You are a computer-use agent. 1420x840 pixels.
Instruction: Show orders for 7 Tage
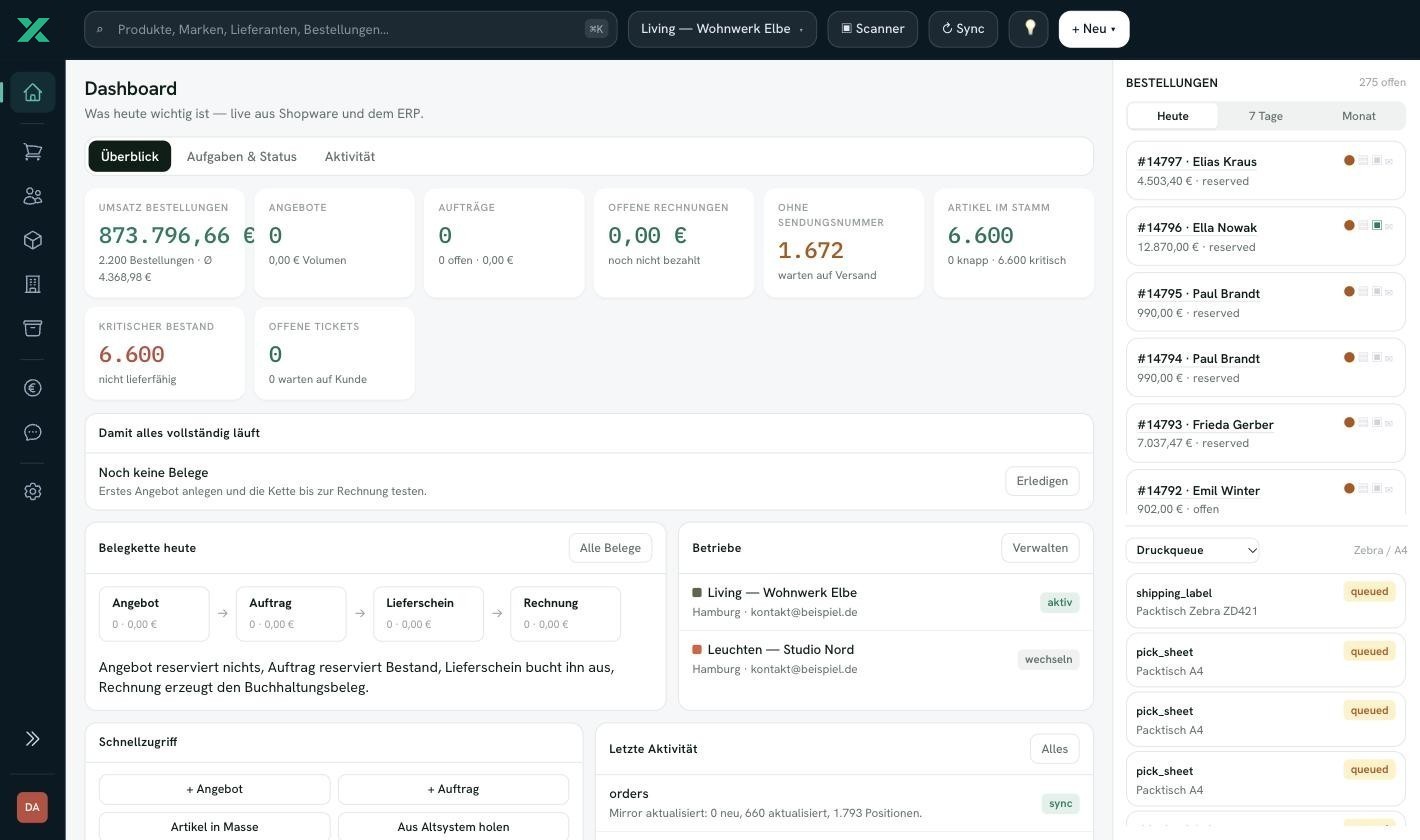tap(1266, 116)
